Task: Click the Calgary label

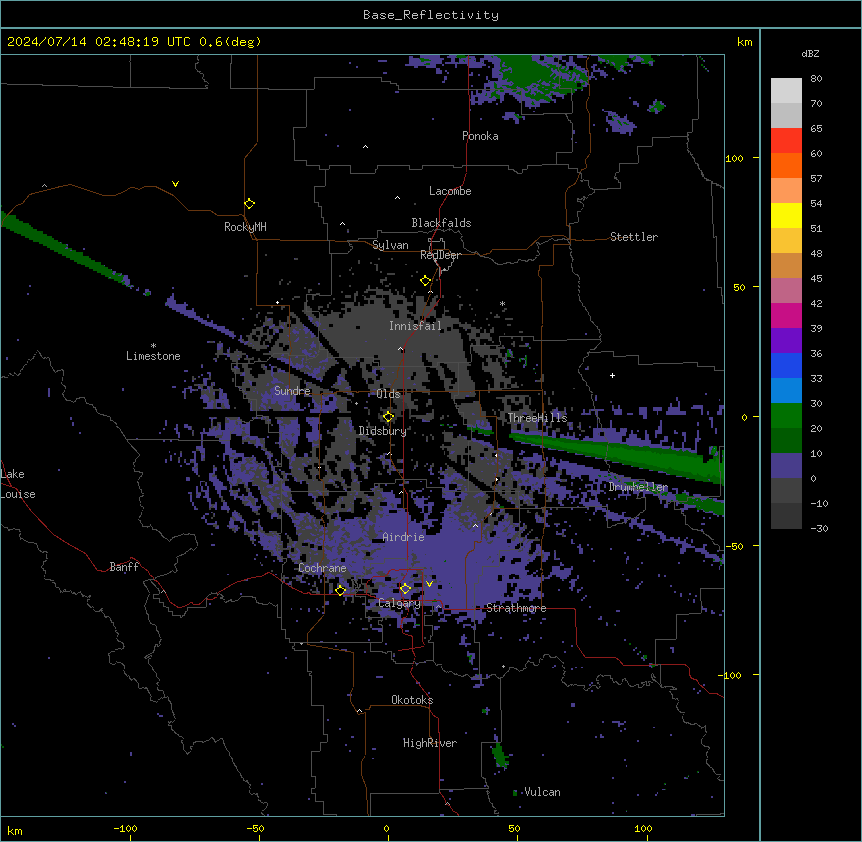Action: click(399, 603)
